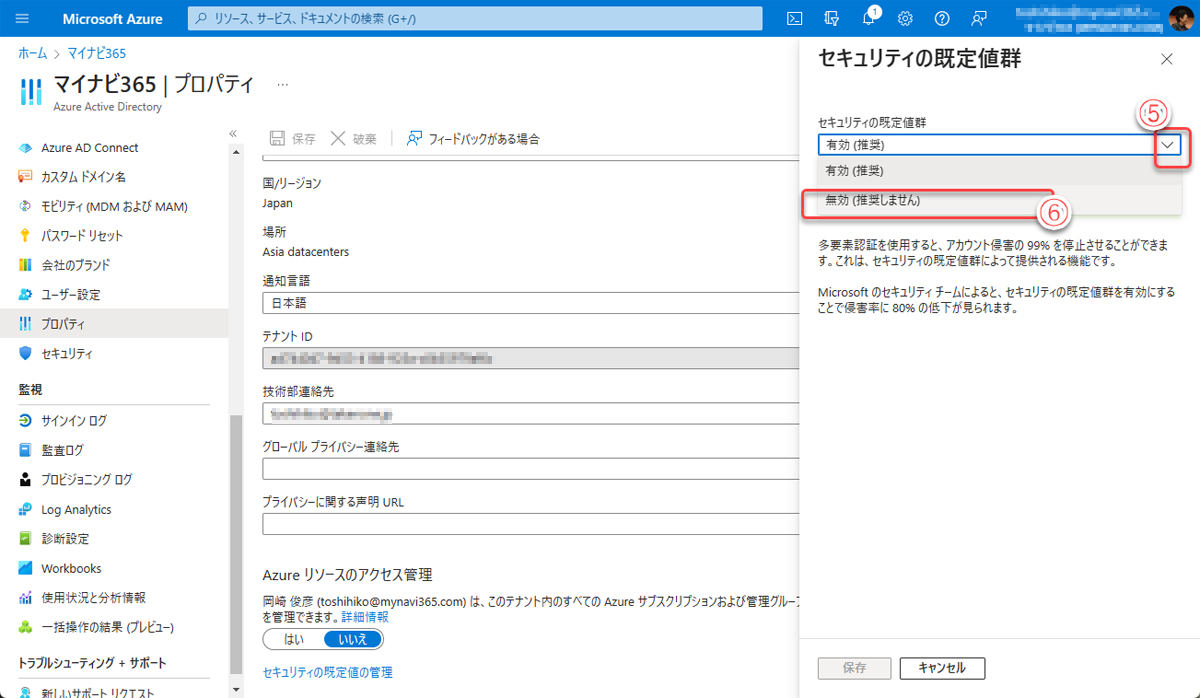Click the Asia datacenters value
The image size is (1200, 698).
[x=306, y=252]
